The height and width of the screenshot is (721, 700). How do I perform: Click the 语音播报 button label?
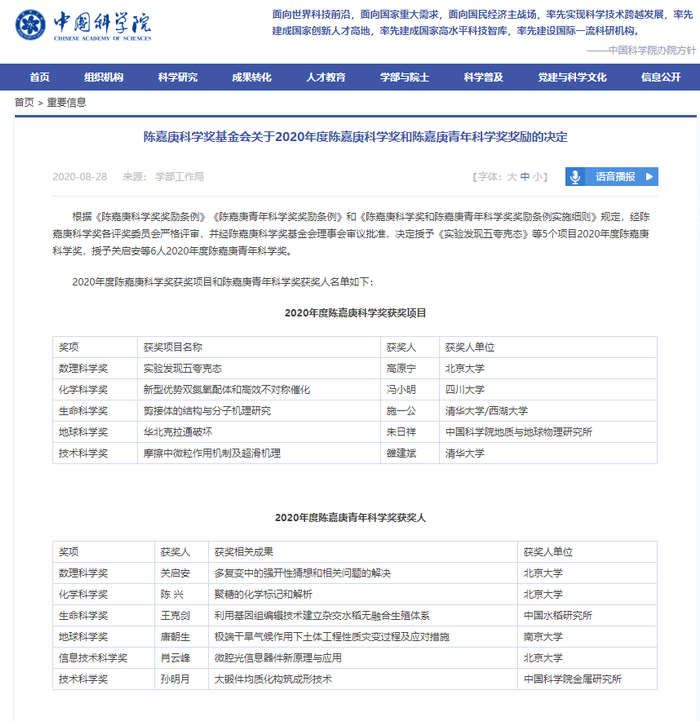click(615, 177)
